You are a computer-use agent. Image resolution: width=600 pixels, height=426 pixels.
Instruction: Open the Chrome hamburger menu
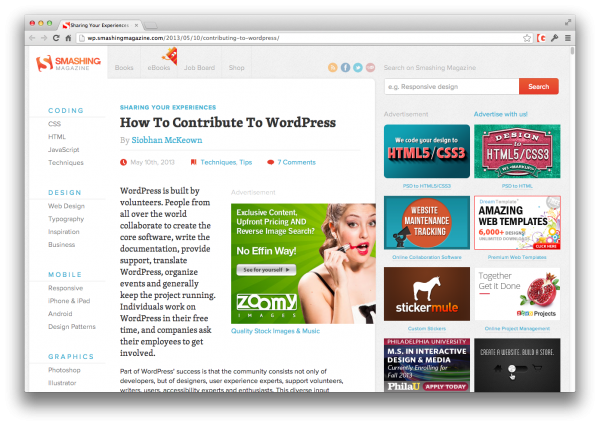[x=568, y=38]
